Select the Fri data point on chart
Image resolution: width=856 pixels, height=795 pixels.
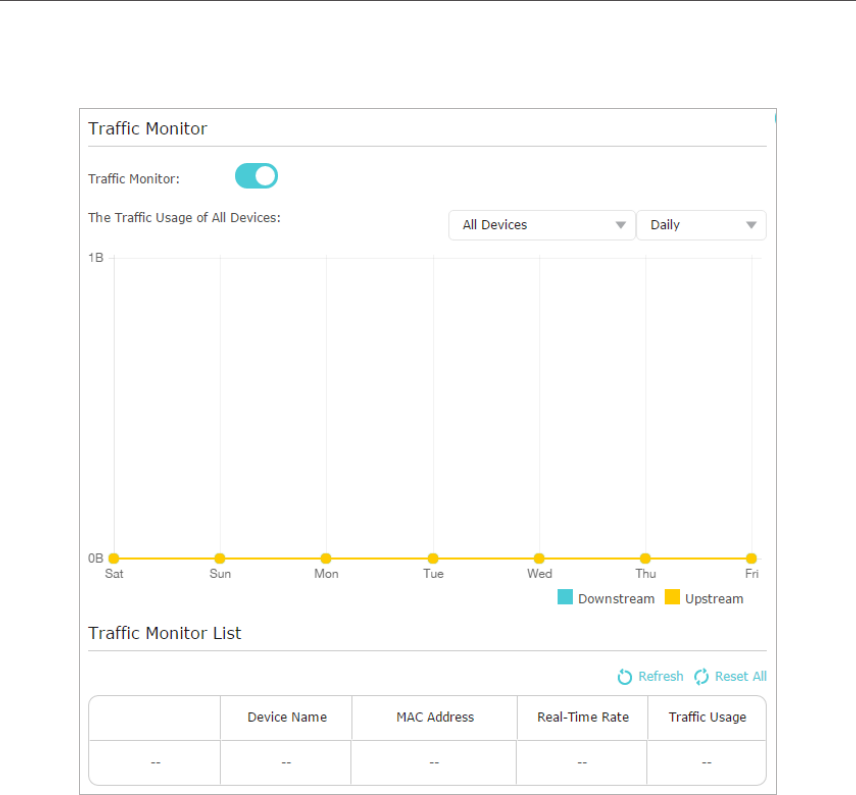click(x=751, y=558)
